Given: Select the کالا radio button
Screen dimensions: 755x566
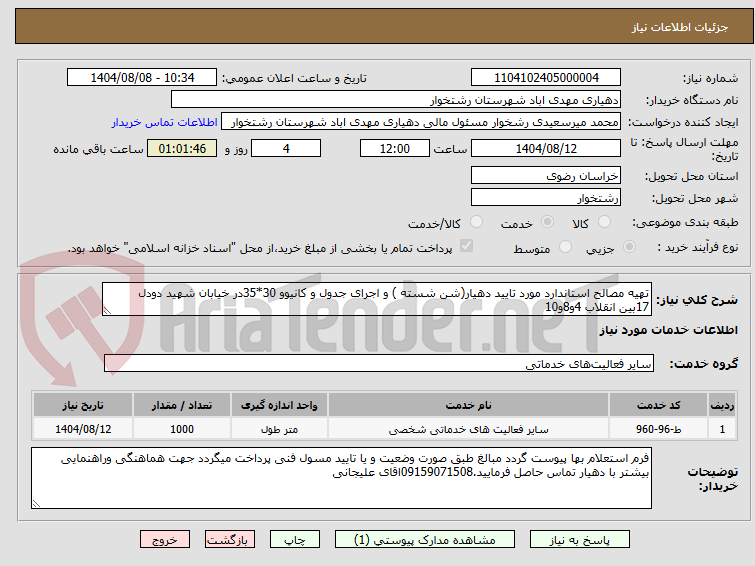Looking at the screenshot, I should (x=604, y=222).
